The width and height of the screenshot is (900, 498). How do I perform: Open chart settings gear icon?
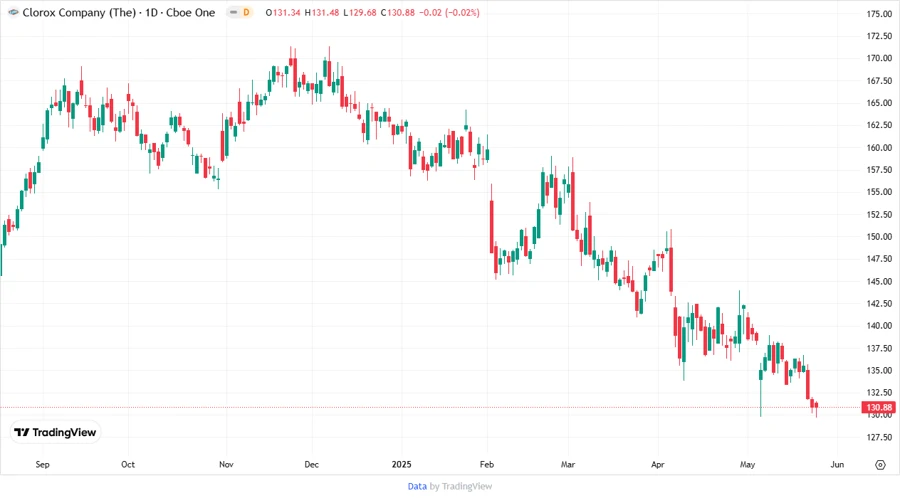coord(880,465)
